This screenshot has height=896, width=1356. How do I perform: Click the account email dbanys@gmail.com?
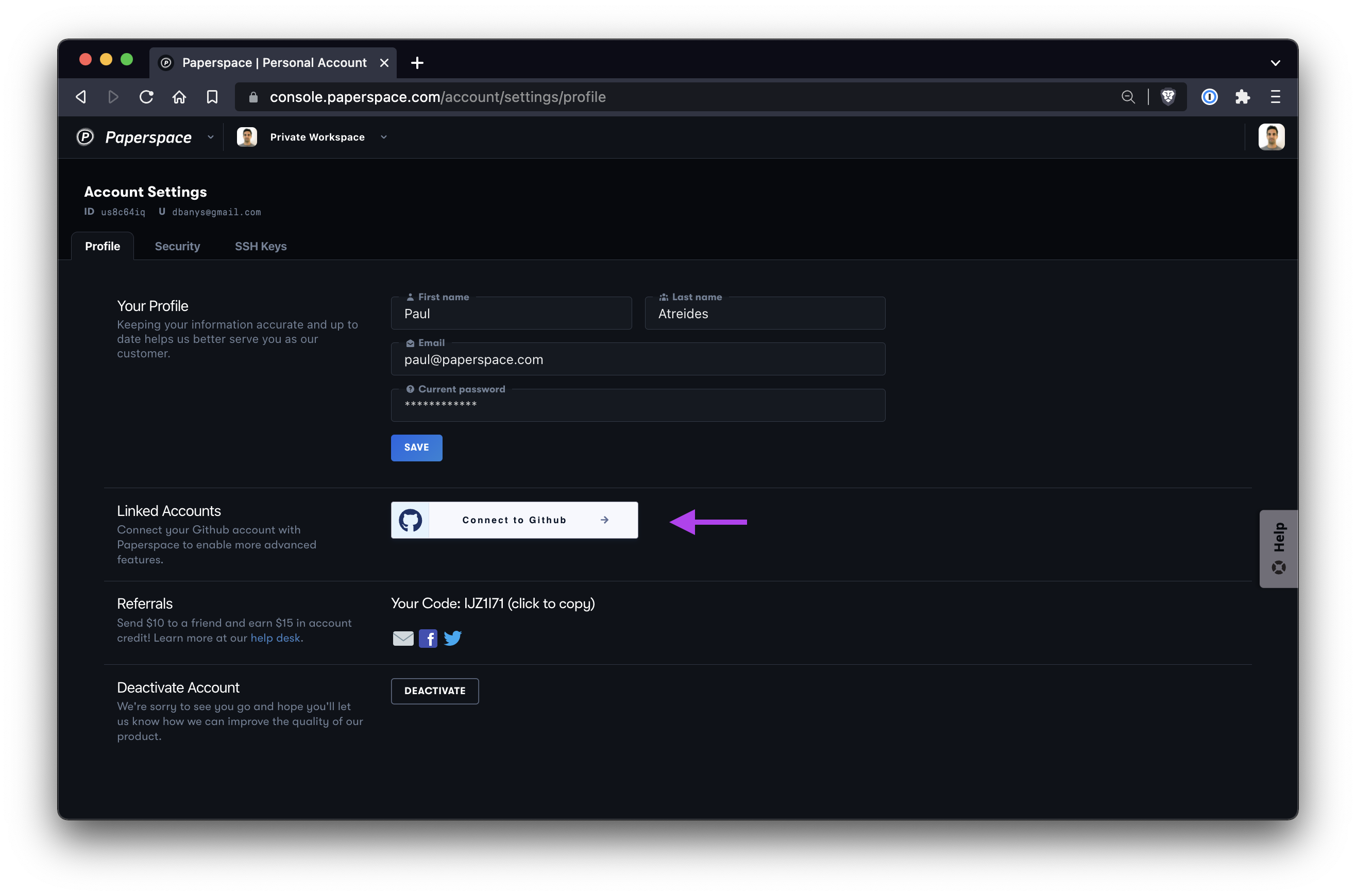pyautogui.click(x=216, y=212)
